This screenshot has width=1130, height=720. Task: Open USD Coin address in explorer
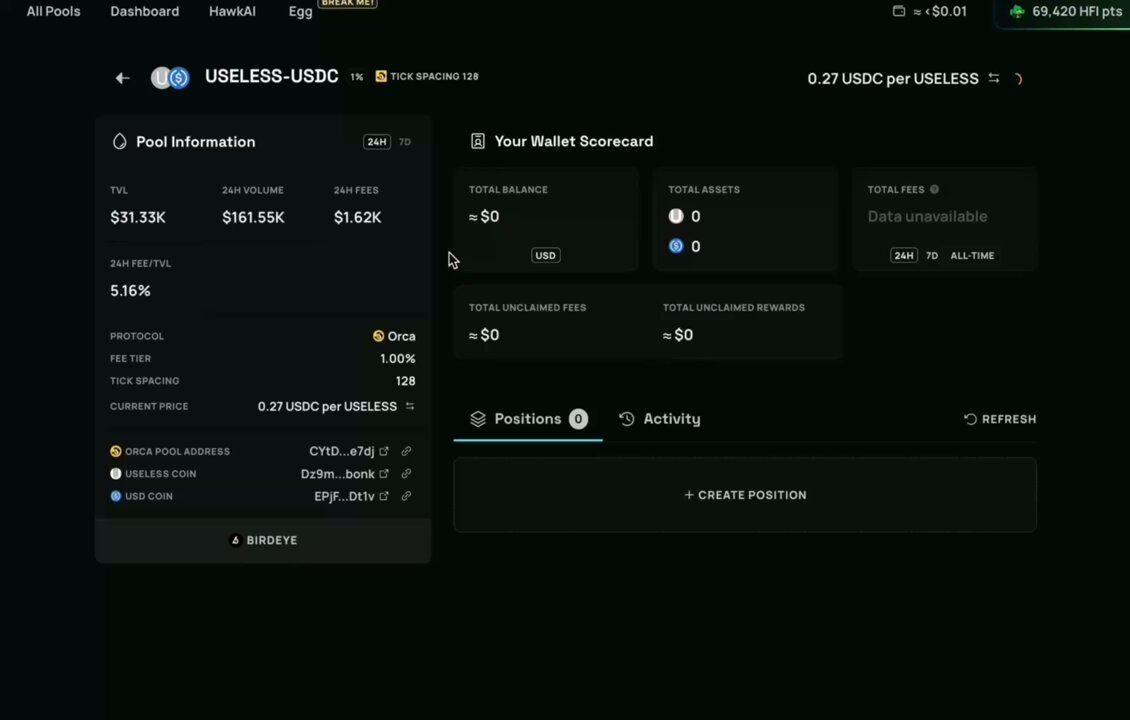tap(384, 496)
